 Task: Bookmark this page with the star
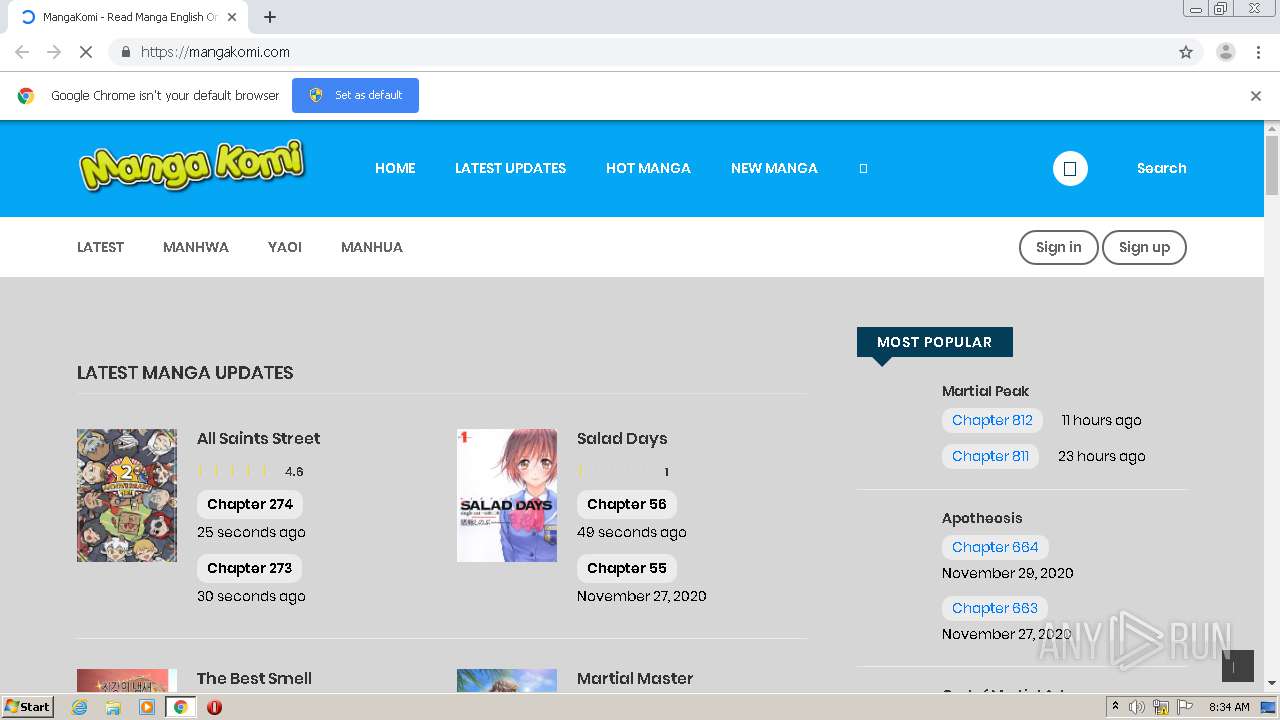(x=1186, y=52)
